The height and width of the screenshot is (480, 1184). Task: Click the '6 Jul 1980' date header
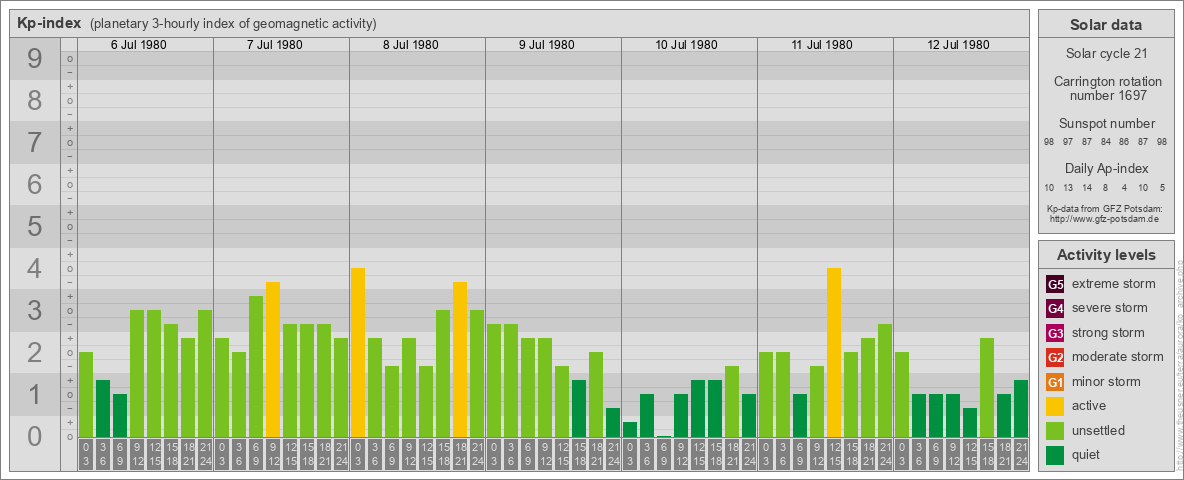(x=139, y=45)
